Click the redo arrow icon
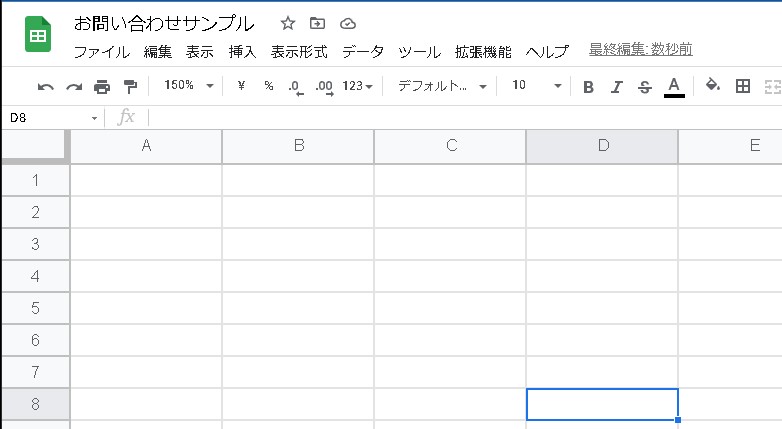The width and height of the screenshot is (782, 429). tap(73, 87)
